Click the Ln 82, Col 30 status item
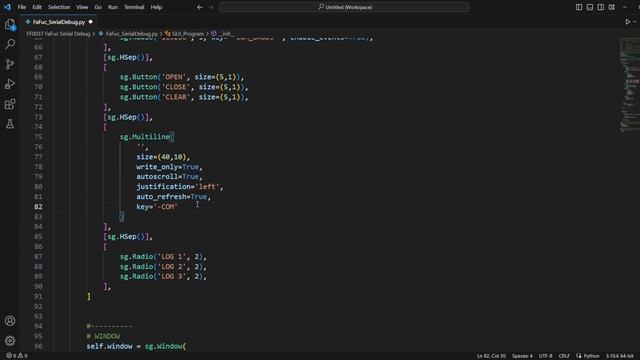Image resolution: width=640 pixels, height=360 pixels. pyautogui.click(x=491, y=356)
